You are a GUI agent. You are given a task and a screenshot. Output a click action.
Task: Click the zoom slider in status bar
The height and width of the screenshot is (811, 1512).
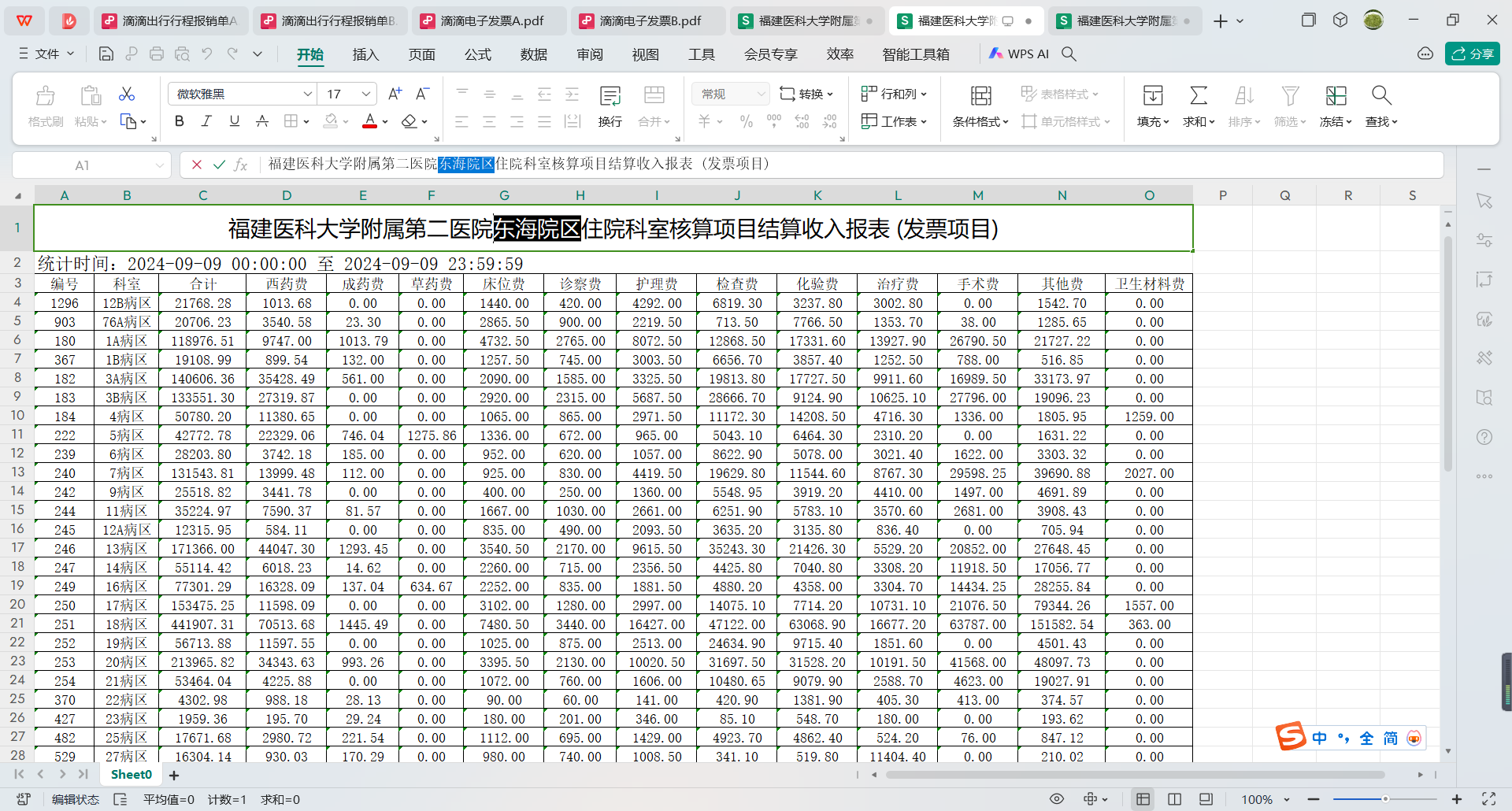[x=1385, y=799]
